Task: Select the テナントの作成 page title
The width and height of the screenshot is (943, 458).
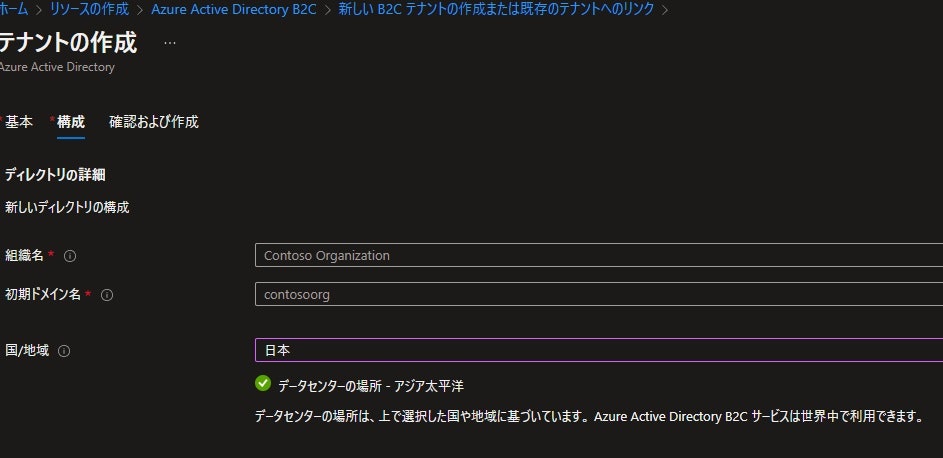Action: [69, 43]
